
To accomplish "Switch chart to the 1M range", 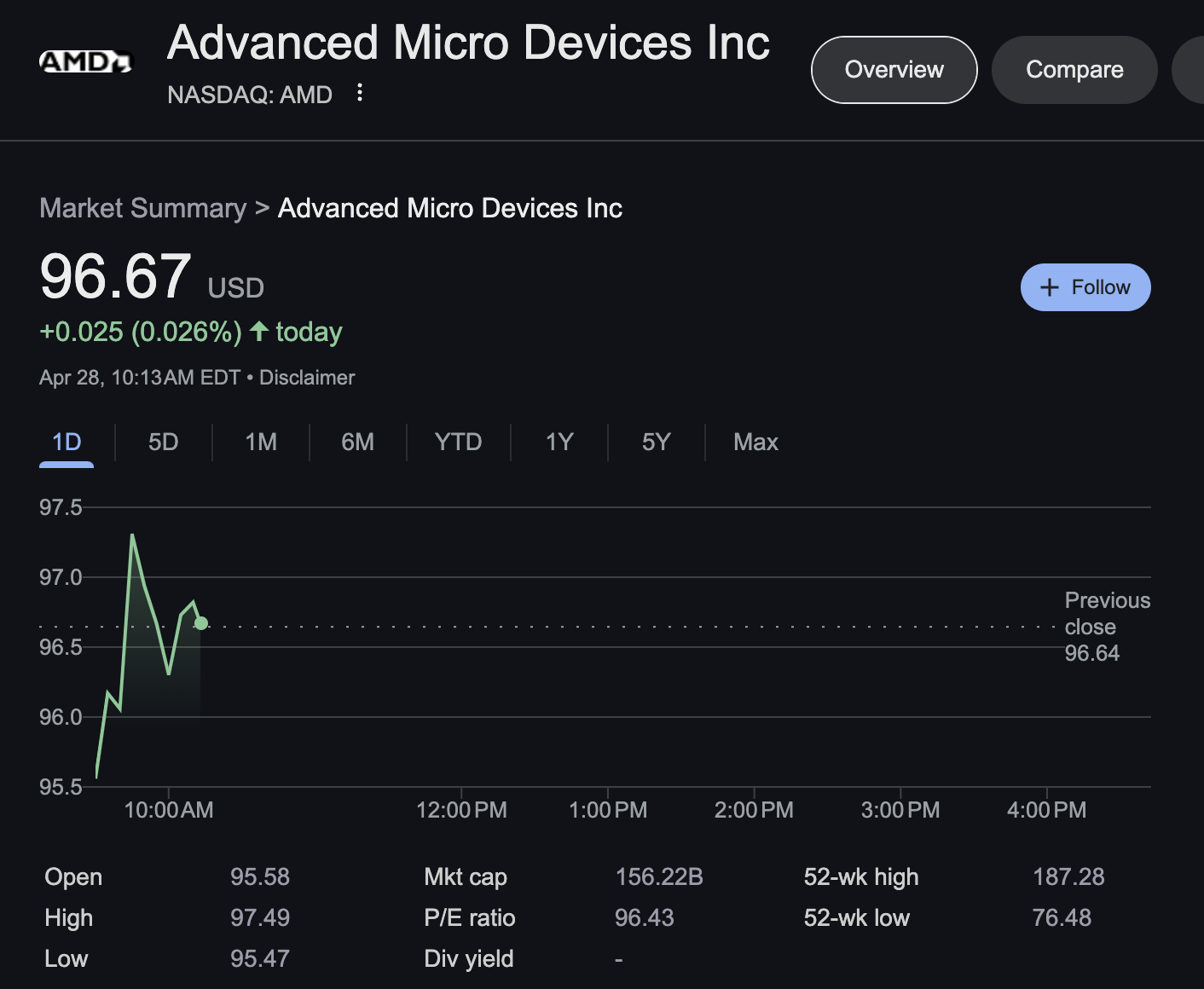I will (261, 442).
